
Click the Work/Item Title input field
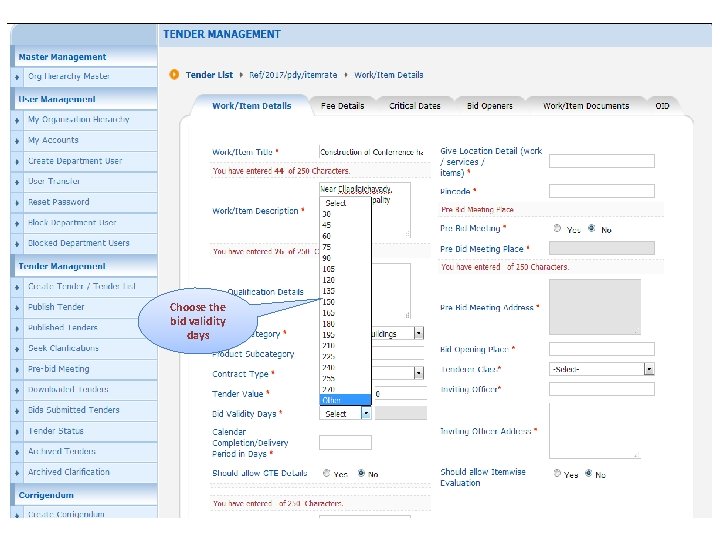pos(372,152)
